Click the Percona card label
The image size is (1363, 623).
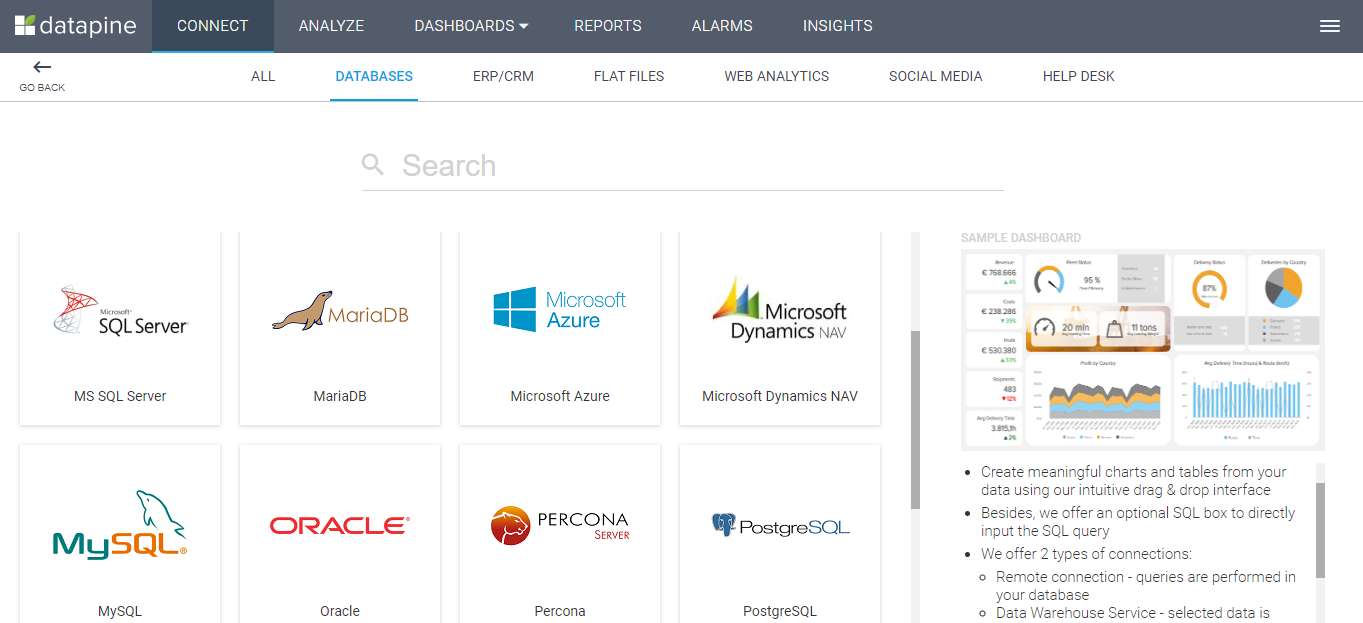pyautogui.click(x=560, y=611)
